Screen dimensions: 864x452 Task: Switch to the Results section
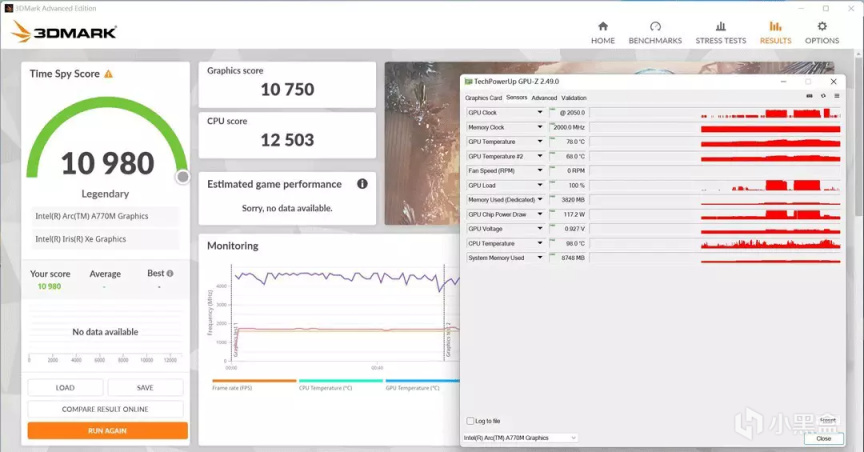[x=775, y=33]
